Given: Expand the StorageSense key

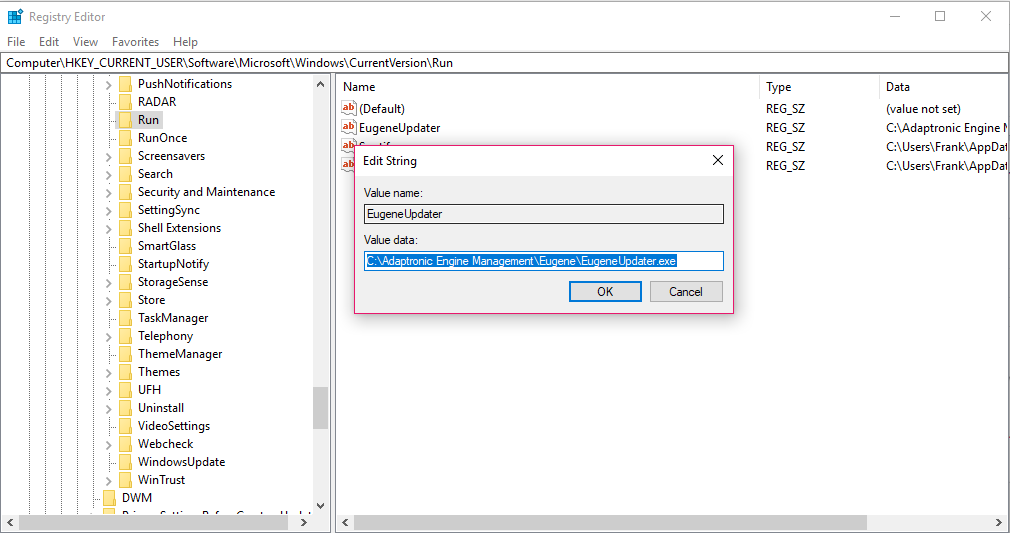Looking at the screenshot, I should click(x=109, y=283).
